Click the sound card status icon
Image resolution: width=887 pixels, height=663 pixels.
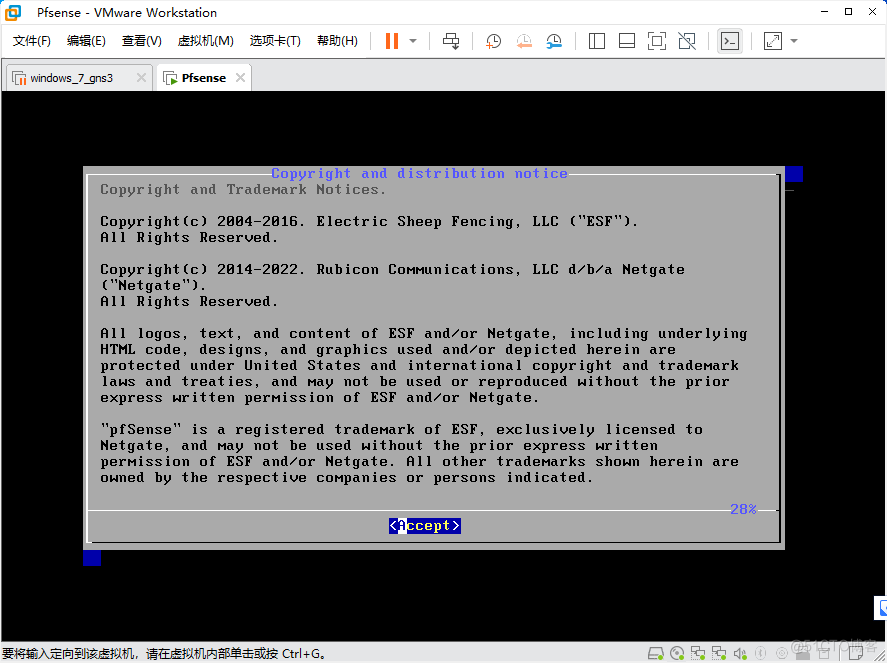click(740, 653)
